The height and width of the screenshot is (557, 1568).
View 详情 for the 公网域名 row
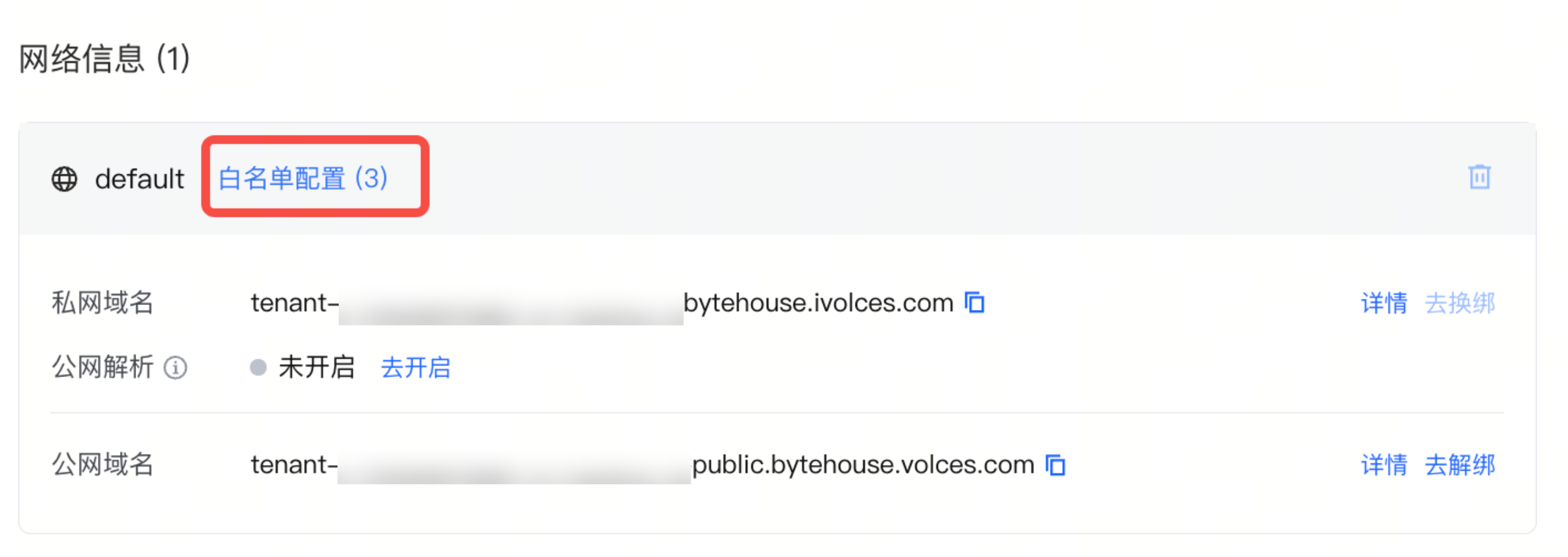[x=1384, y=465]
